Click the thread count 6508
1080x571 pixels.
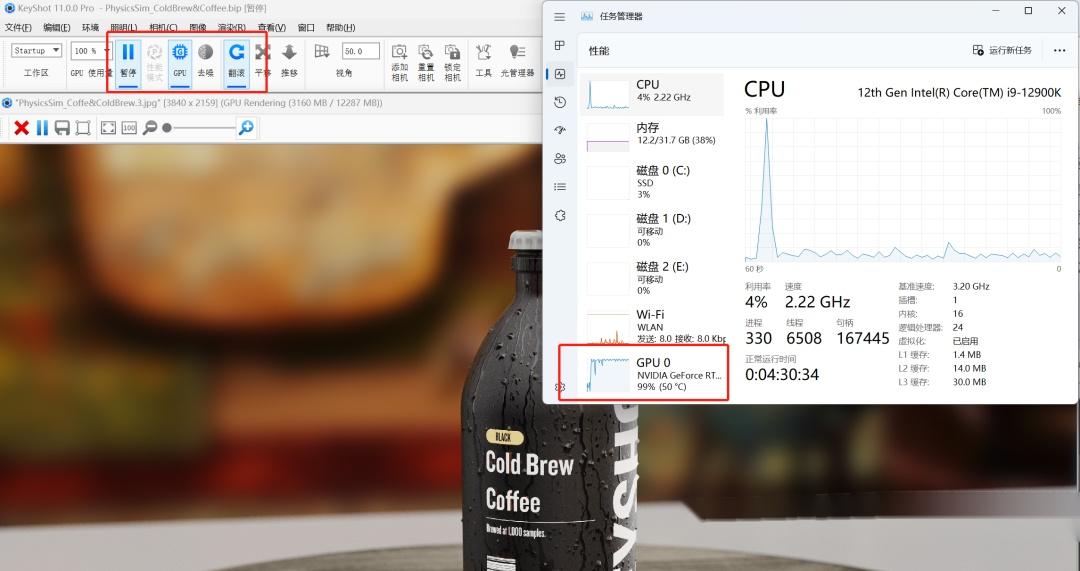click(804, 338)
